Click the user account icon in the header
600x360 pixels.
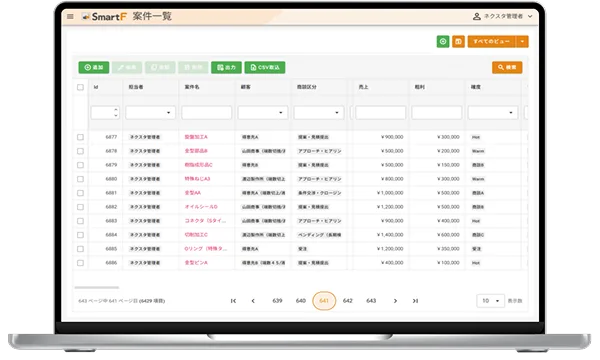click(476, 16)
